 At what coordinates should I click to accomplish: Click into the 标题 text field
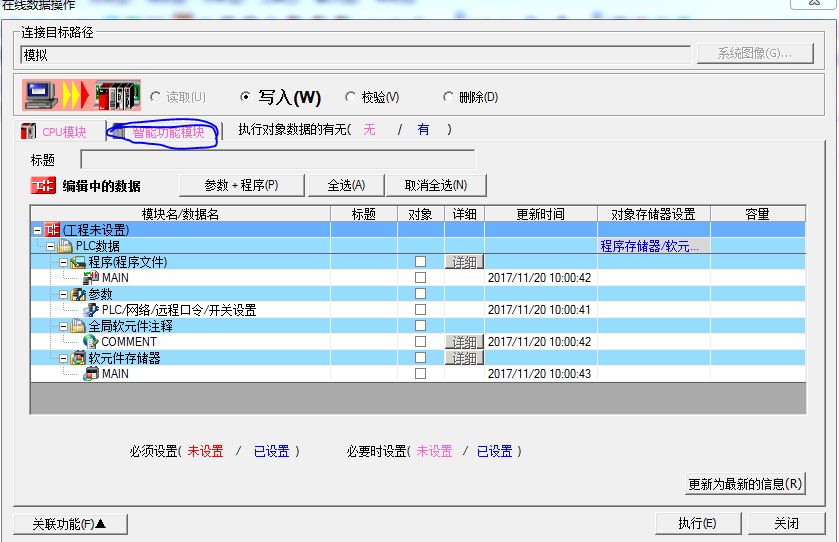tap(277, 159)
